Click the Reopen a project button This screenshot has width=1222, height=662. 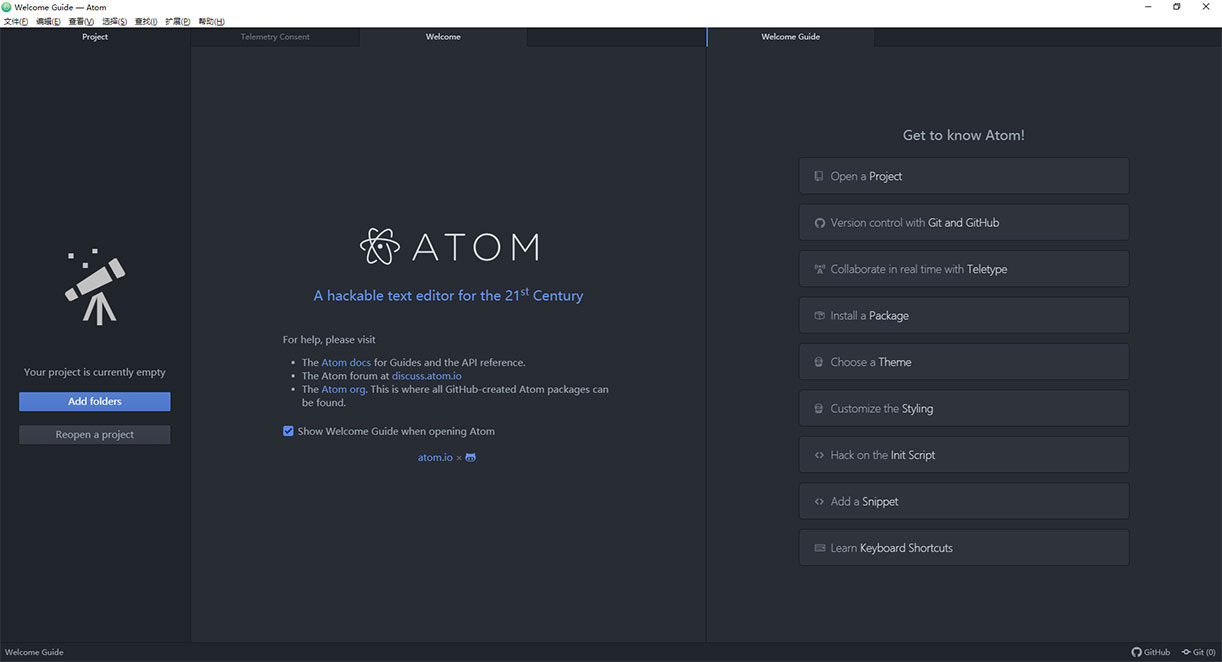coord(95,435)
